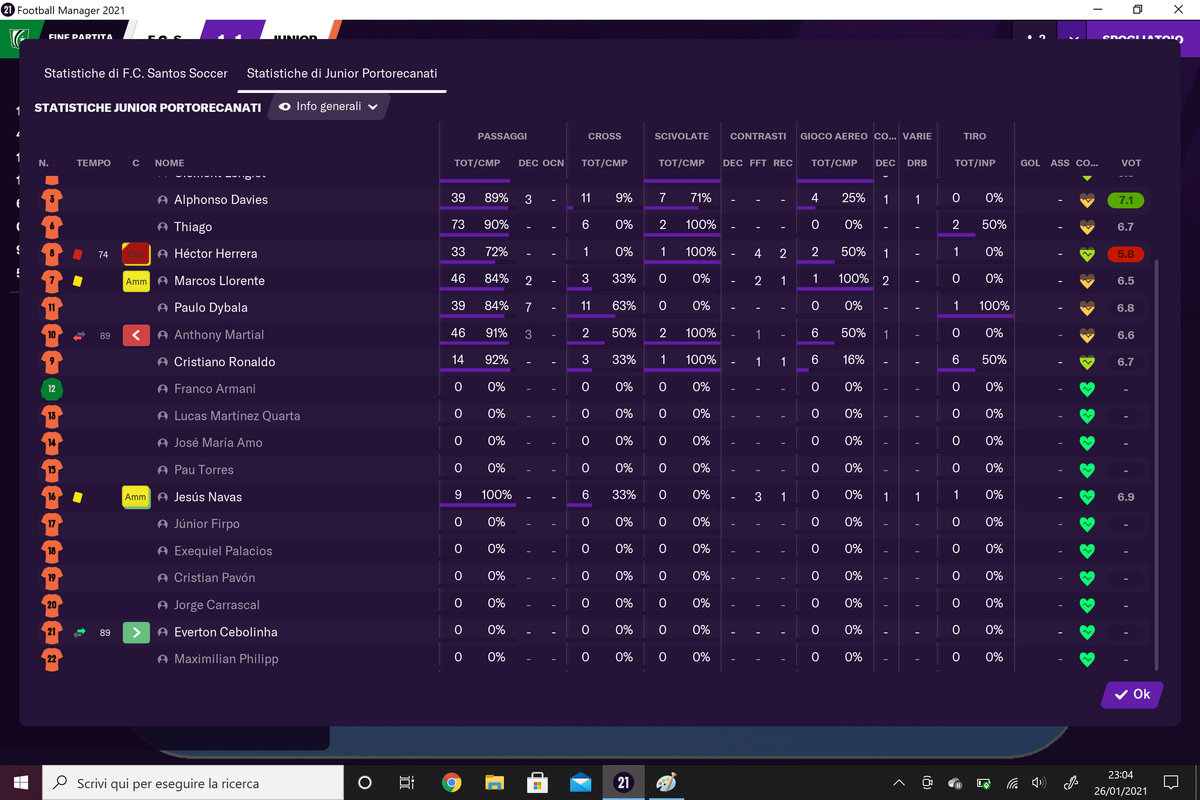This screenshot has height=800, width=1200.
Task: Click the Windows search box
Action: pos(192,783)
